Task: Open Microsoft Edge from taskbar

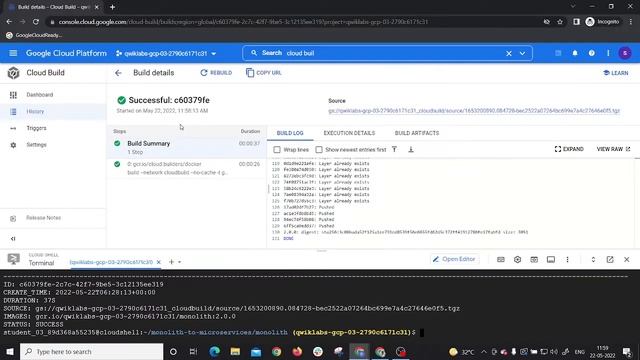Action: tap(214, 351)
